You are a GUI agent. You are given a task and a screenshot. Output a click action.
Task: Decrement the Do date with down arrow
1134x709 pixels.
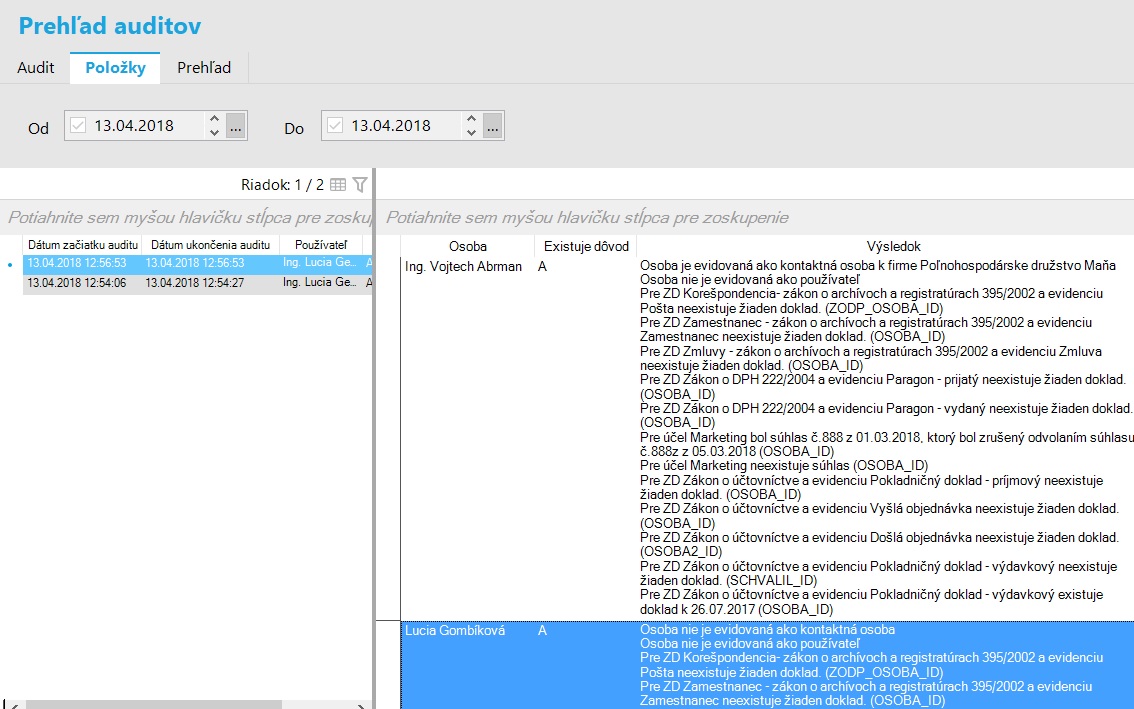[x=472, y=132]
